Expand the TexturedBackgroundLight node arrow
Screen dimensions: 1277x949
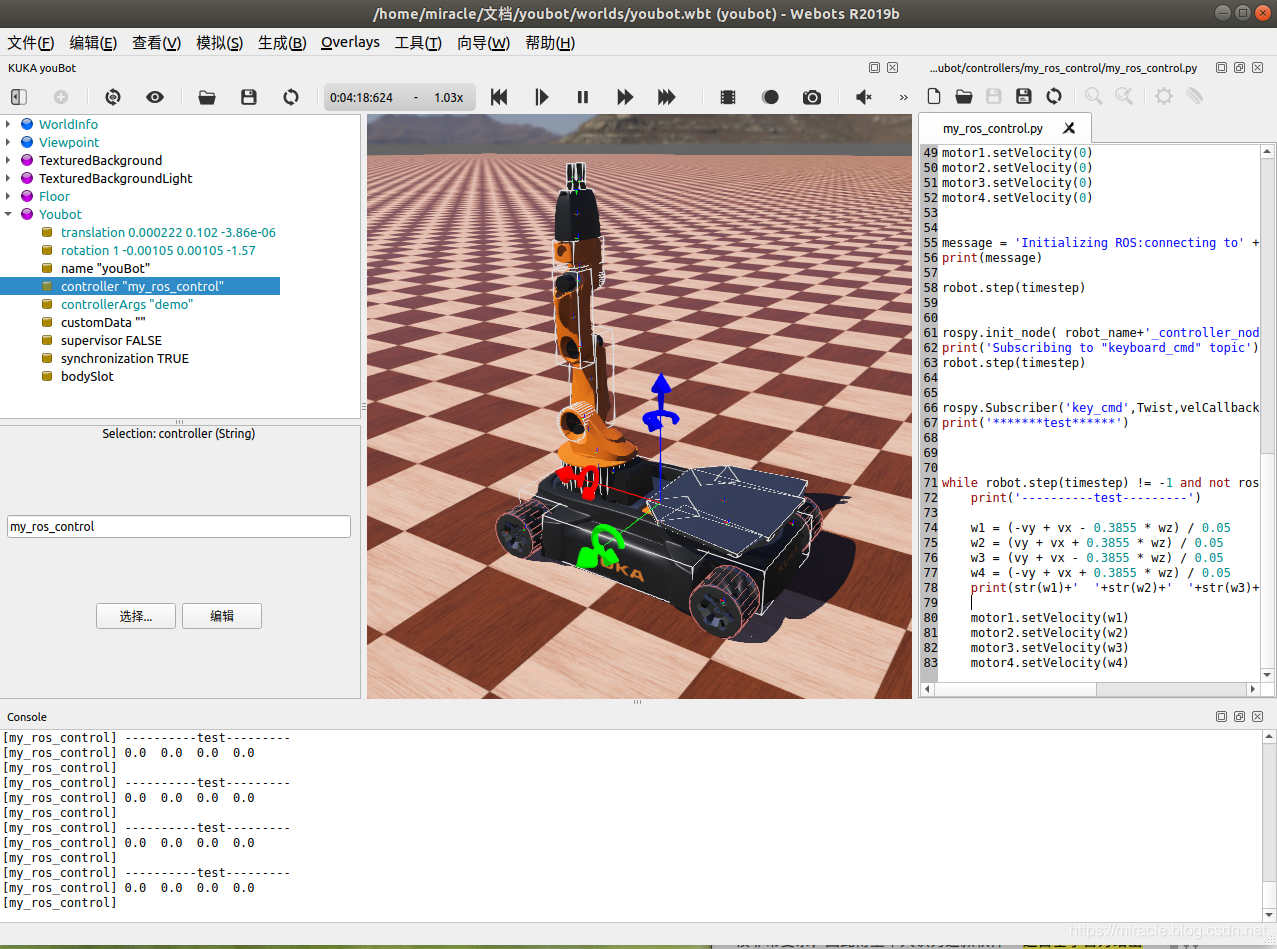point(8,178)
